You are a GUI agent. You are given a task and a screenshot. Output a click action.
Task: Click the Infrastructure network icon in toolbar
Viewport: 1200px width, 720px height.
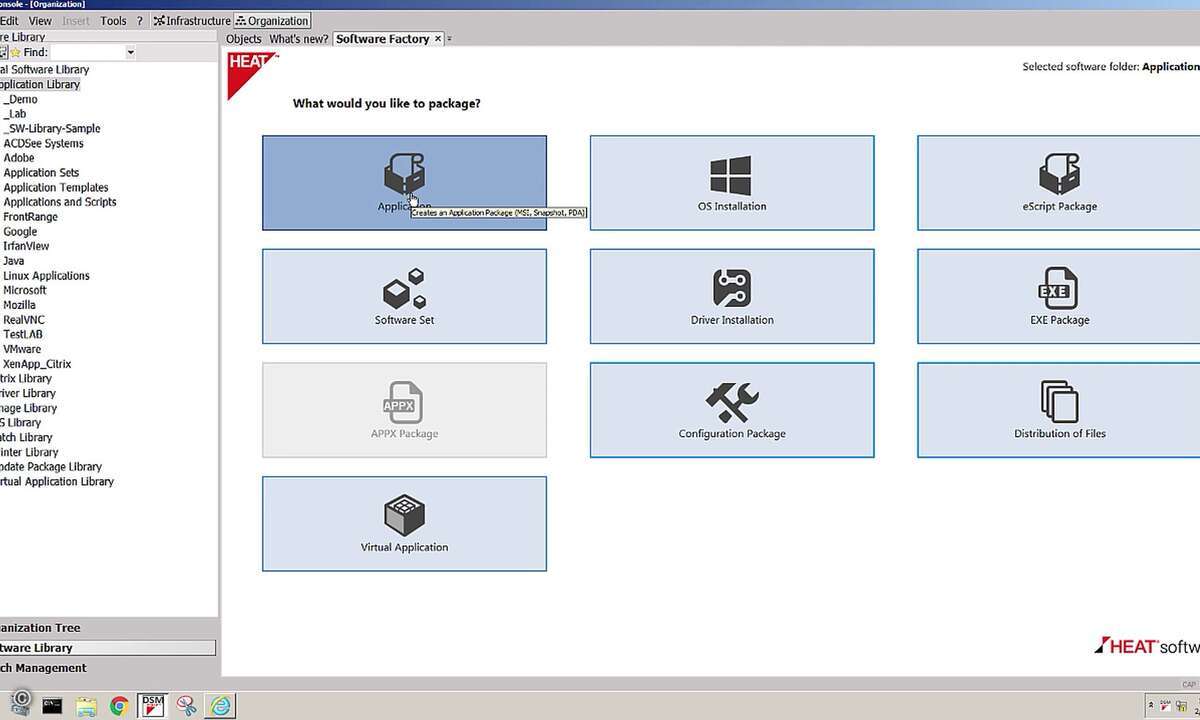point(158,21)
